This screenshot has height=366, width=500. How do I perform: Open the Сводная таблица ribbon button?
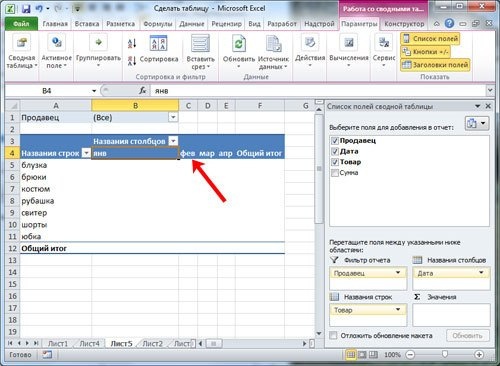point(22,51)
